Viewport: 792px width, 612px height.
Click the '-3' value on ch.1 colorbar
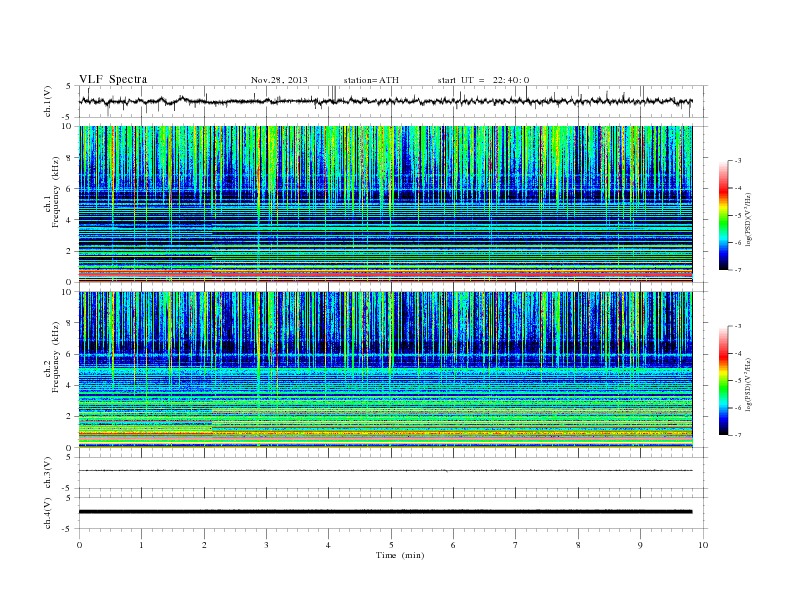click(737, 161)
